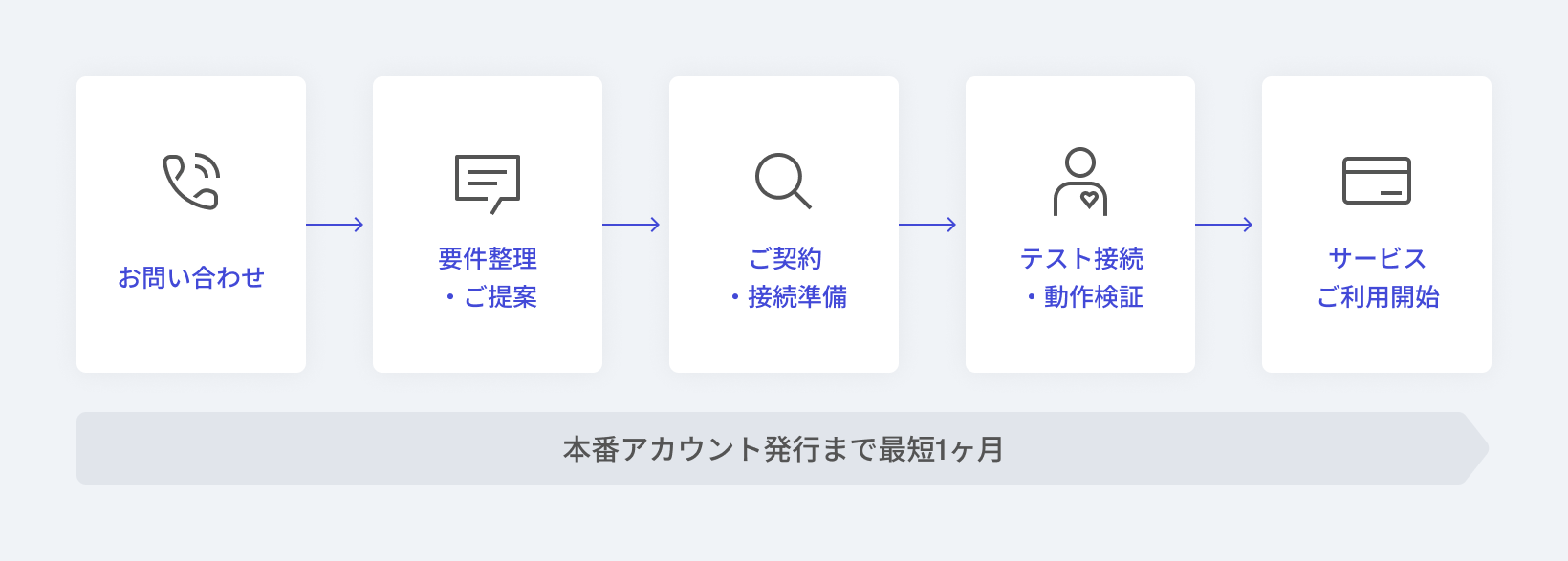Viewport: 1568px width, 561px height.
Task: Click the left end of the gray timeline banner
Action: [x=96, y=448]
